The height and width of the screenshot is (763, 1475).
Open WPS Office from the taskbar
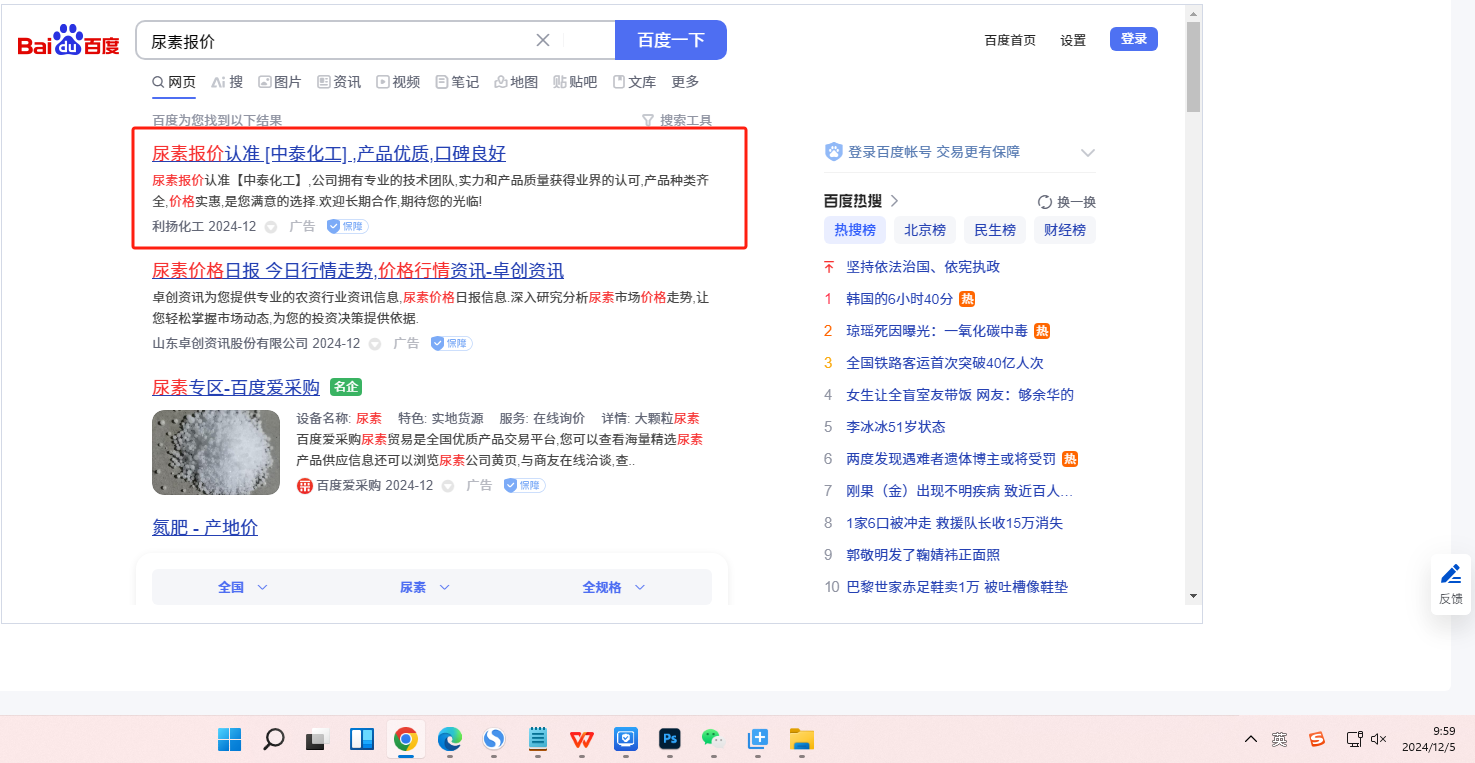coord(581,739)
